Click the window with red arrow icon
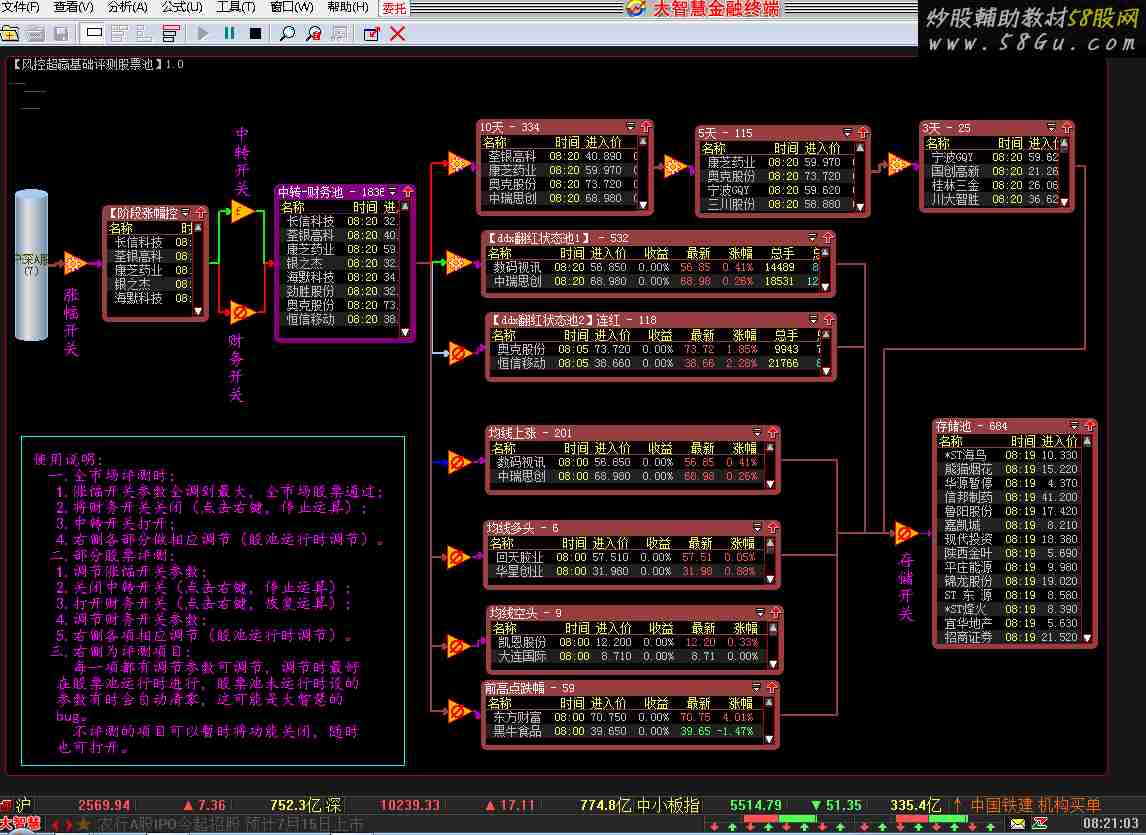This screenshot has width=1146, height=835. pyautogui.click(x=371, y=34)
